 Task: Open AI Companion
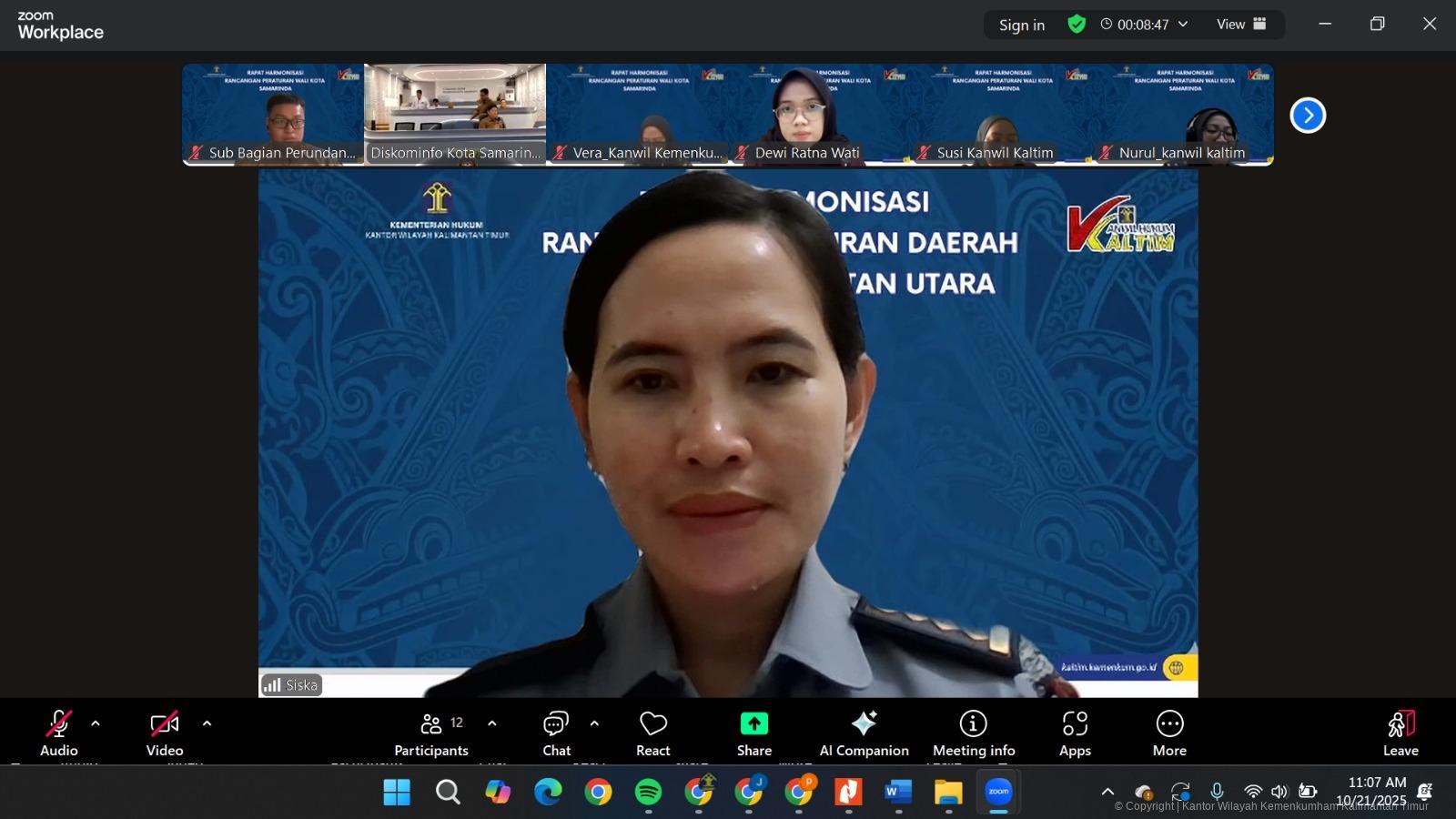pos(864,733)
